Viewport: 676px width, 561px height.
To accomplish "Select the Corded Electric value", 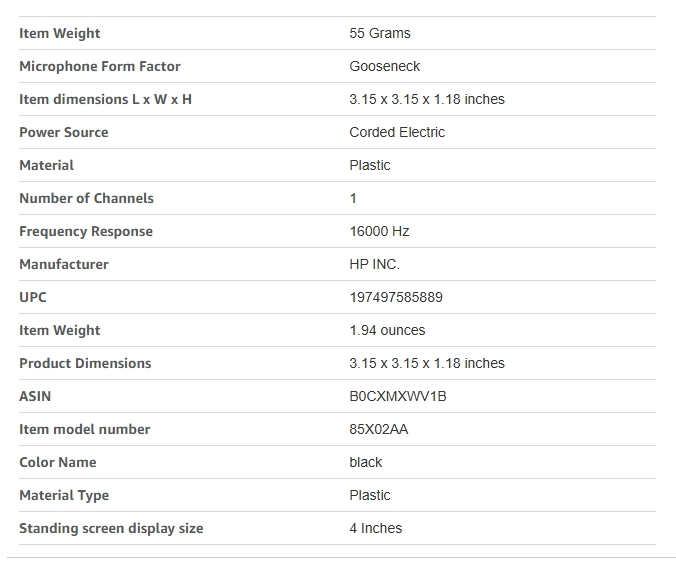I will pyautogui.click(x=397, y=132).
